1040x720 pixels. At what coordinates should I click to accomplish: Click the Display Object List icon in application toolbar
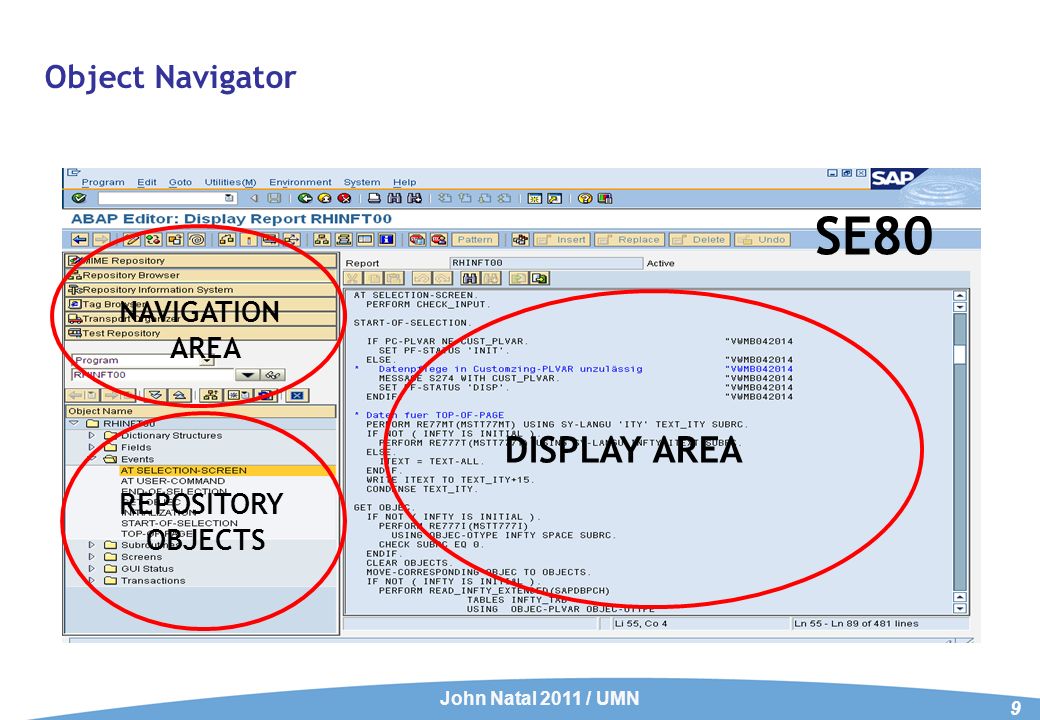[322, 239]
